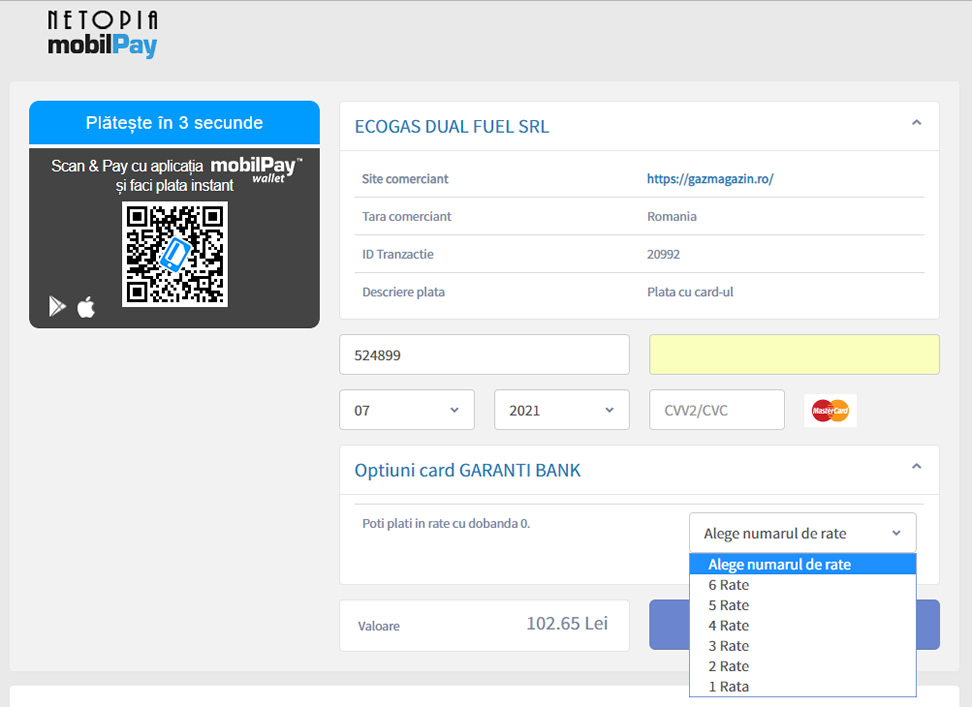Click the Alege numarul de rate combo box

tap(802, 533)
